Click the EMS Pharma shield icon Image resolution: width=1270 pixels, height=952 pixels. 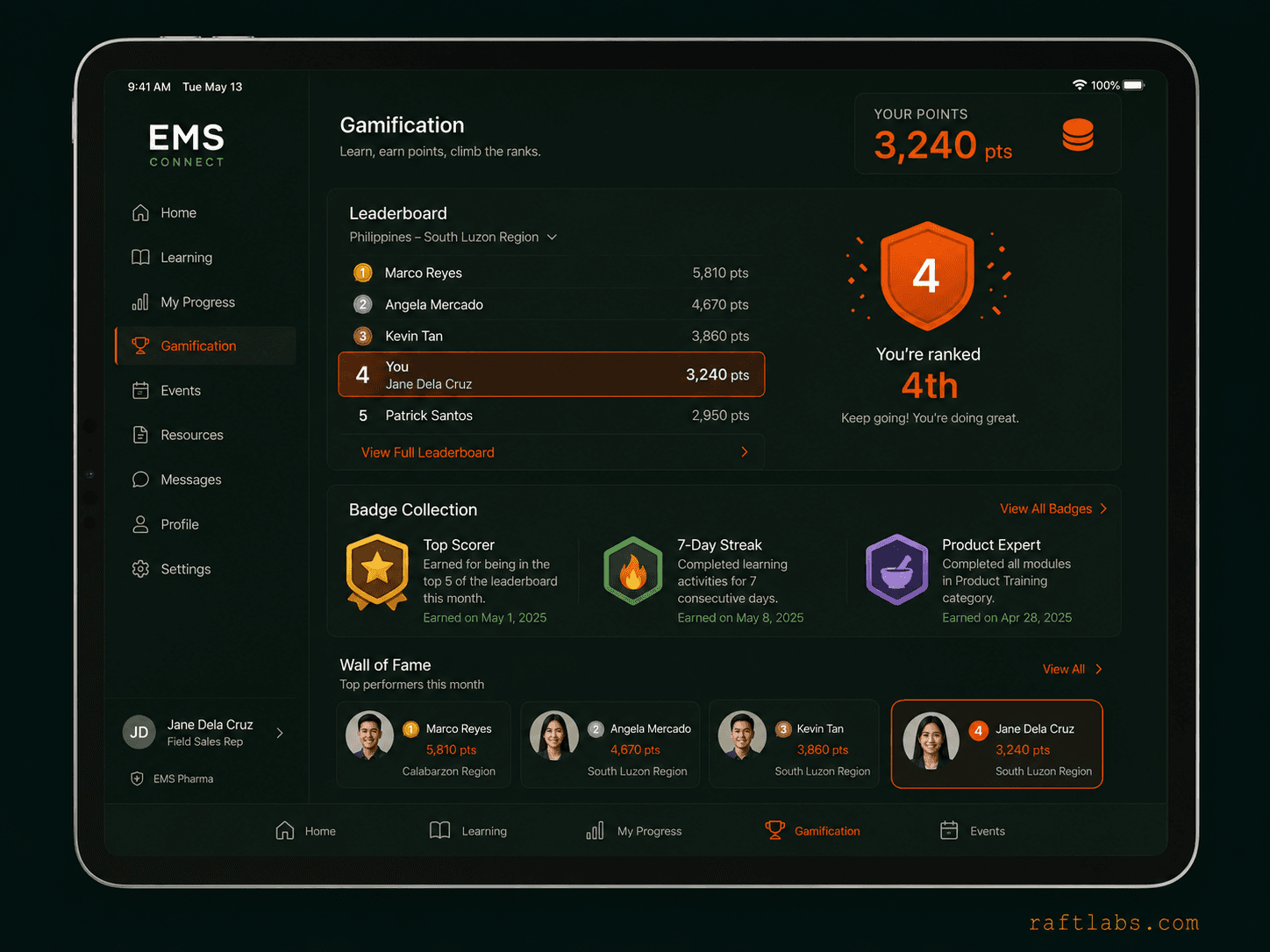tap(137, 778)
